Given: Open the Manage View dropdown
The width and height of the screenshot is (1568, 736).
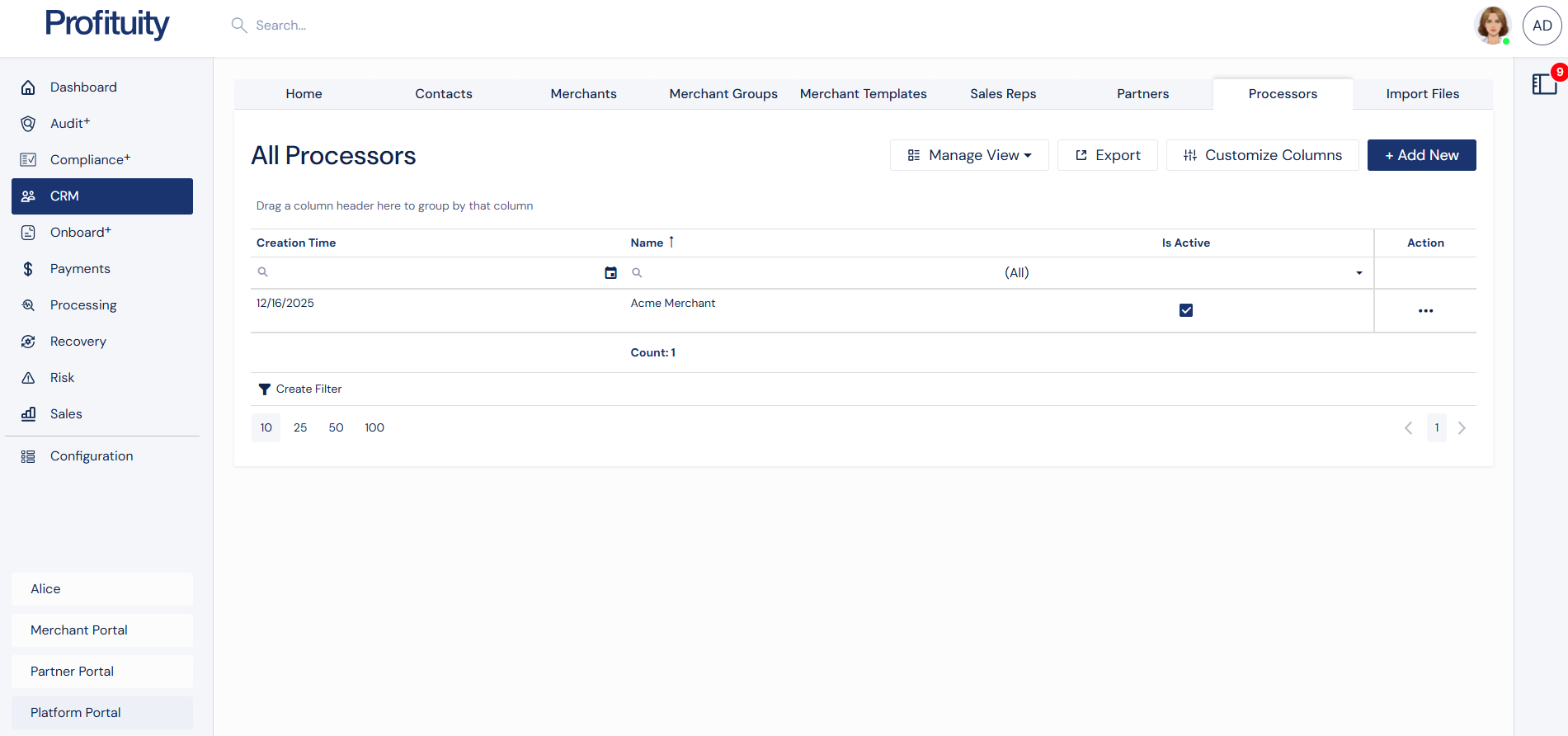Looking at the screenshot, I should click(969, 155).
